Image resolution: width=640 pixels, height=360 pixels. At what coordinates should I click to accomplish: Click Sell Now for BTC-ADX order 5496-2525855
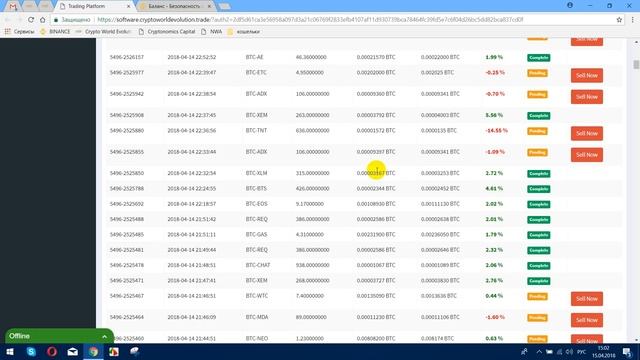pos(587,155)
